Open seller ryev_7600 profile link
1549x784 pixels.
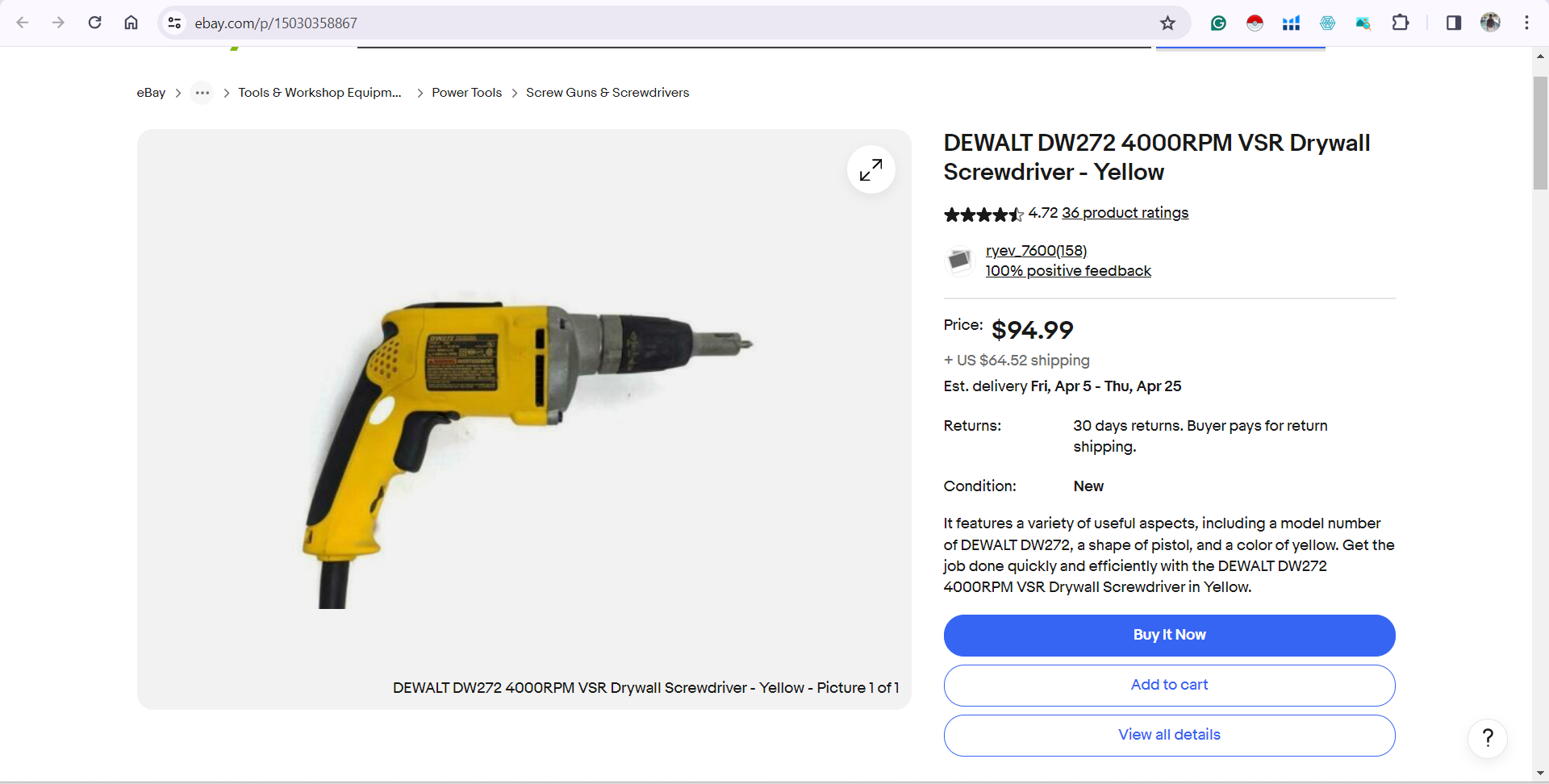[1036, 251]
